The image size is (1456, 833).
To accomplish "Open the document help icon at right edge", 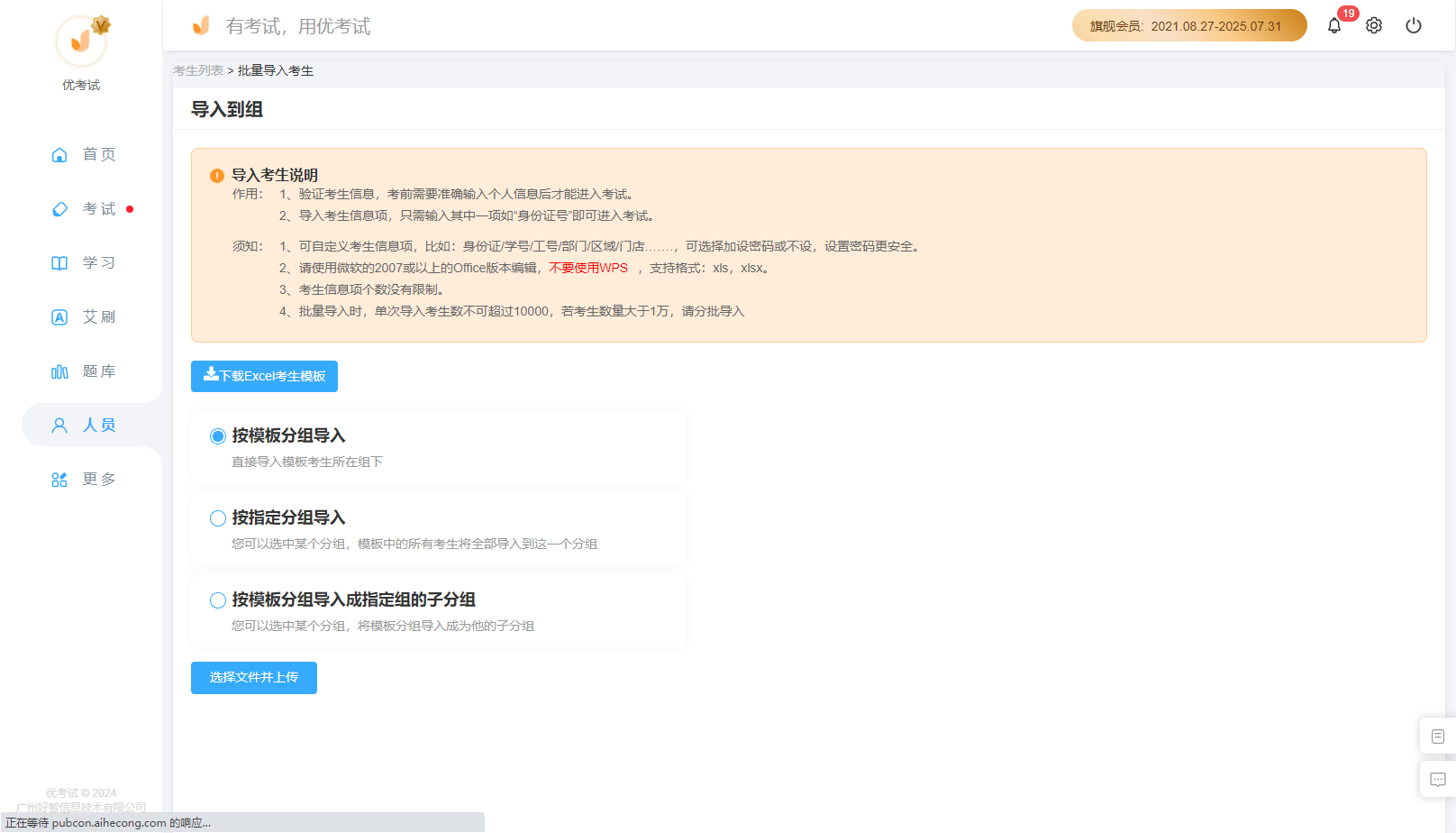I will tap(1438, 737).
